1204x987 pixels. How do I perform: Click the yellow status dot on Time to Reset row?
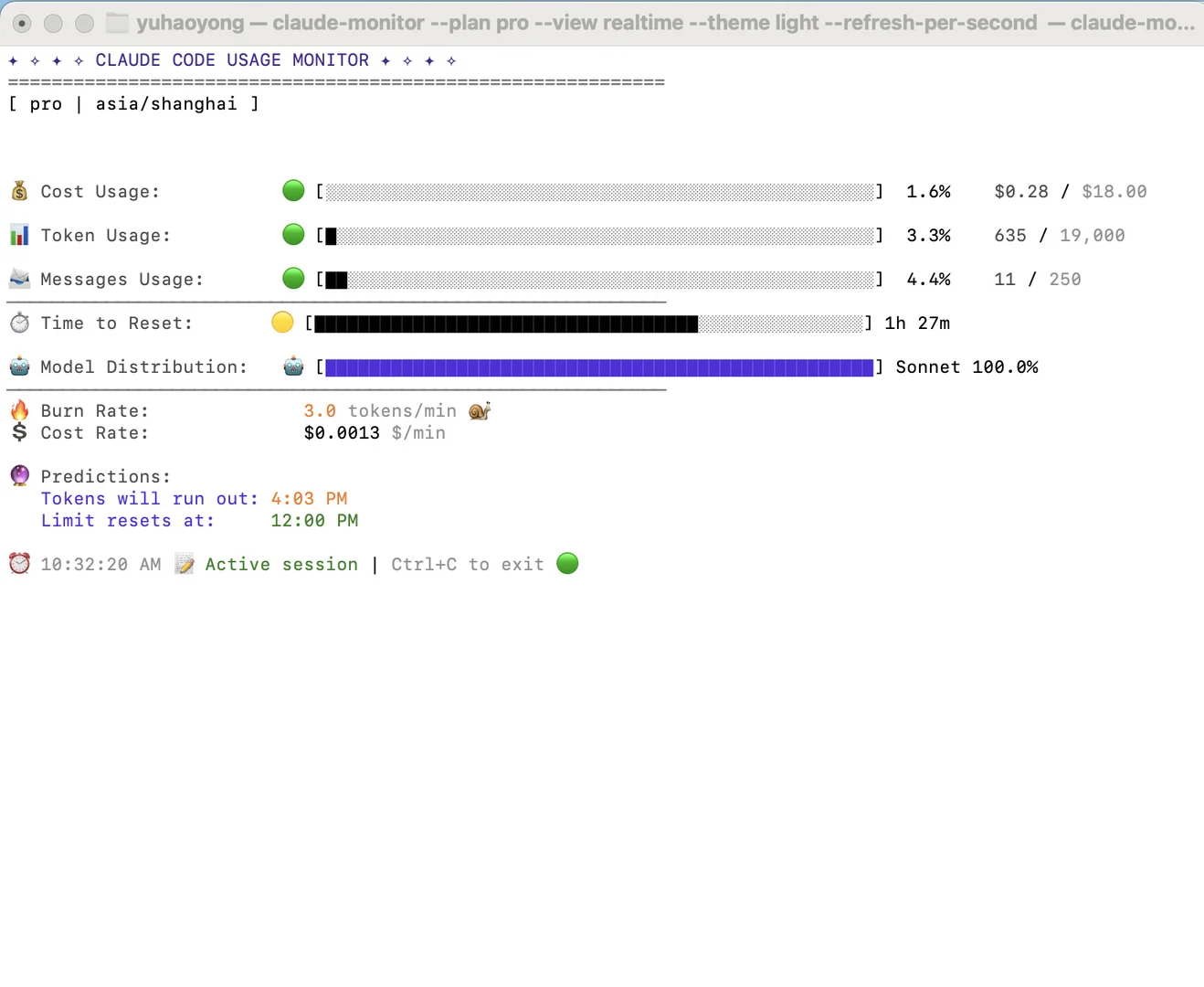tap(282, 323)
